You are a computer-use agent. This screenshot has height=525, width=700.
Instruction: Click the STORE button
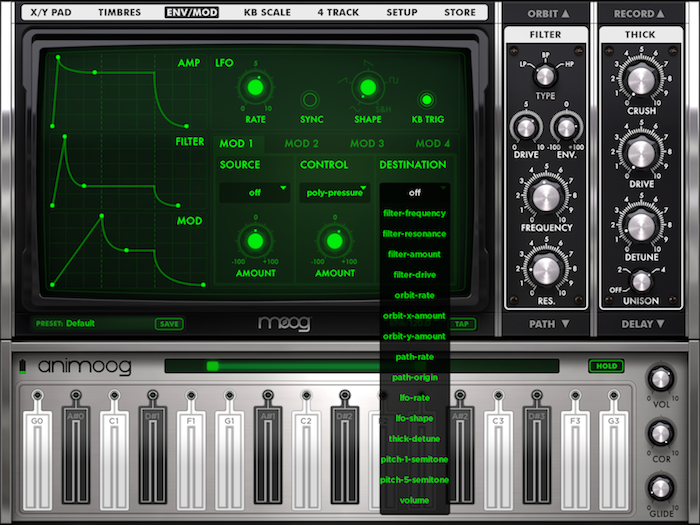460,12
